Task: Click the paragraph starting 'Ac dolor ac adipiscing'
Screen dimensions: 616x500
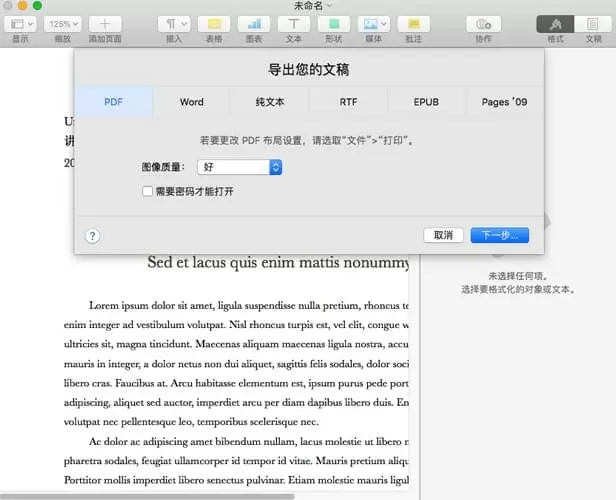Action: click(236, 461)
